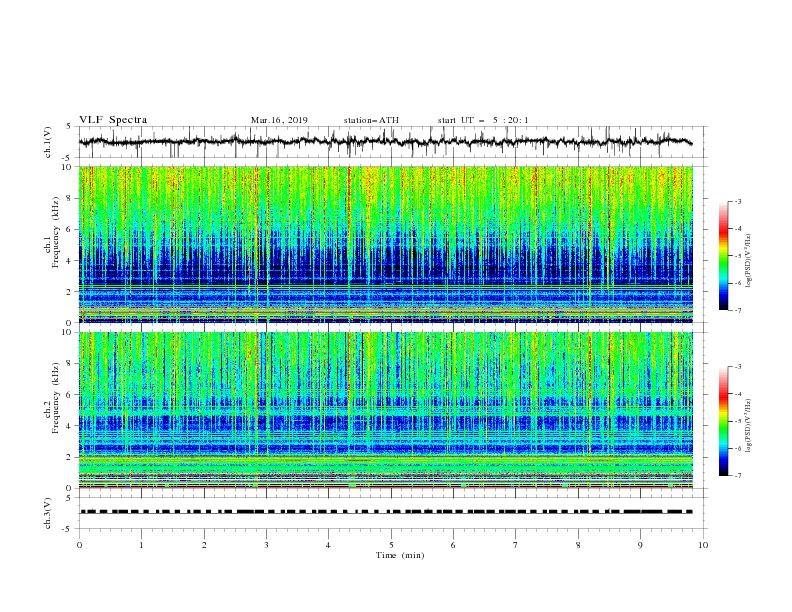The width and height of the screenshot is (792, 612).
Task: Click the "-7" tick on the lower colorbar
Action: click(737, 476)
